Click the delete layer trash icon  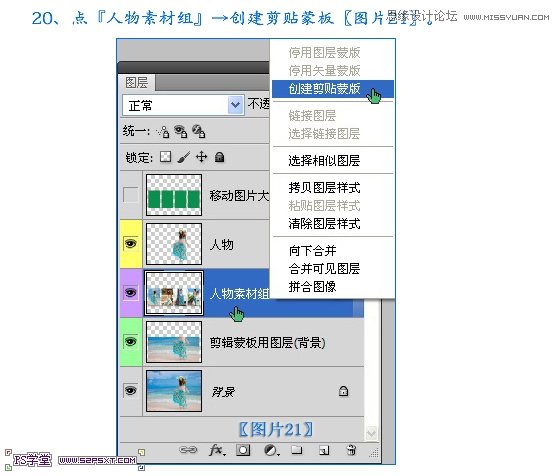tap(351, 450)
